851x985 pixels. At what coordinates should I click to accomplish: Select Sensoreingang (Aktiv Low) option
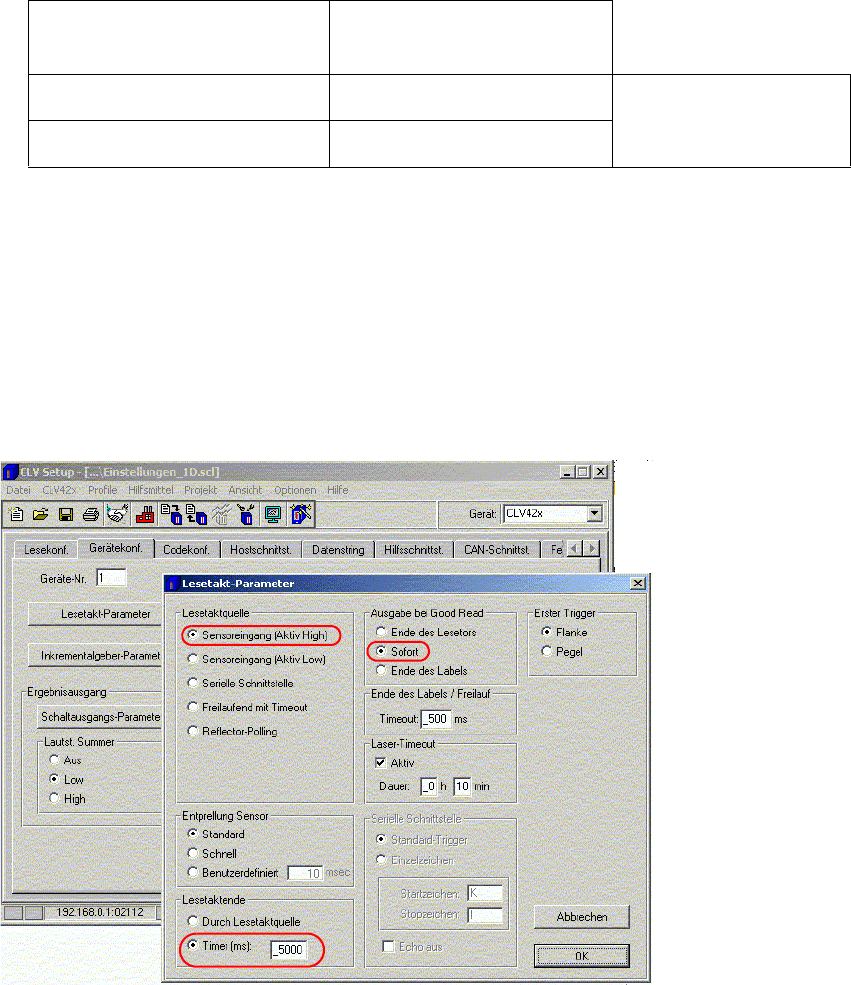(x=193, y=659)
